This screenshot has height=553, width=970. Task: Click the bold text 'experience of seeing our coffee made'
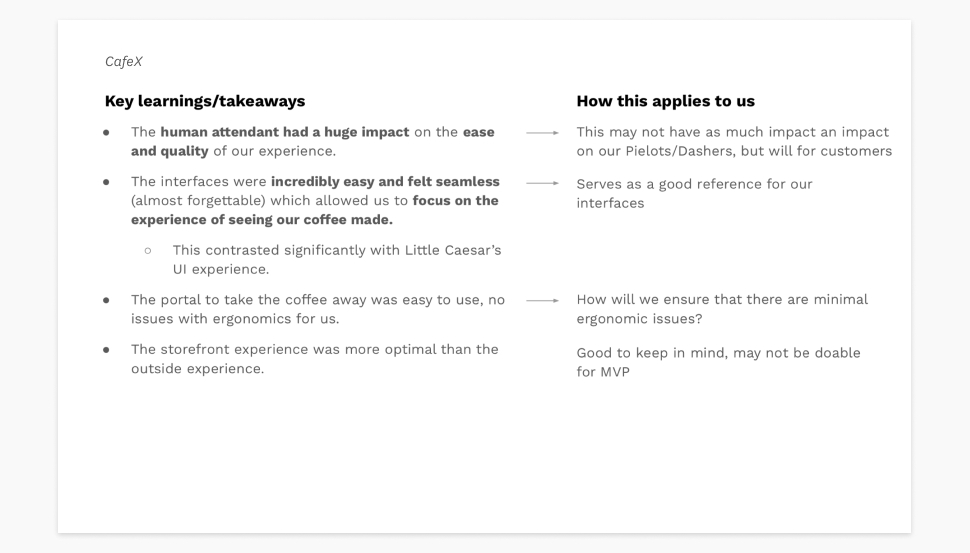262,220
